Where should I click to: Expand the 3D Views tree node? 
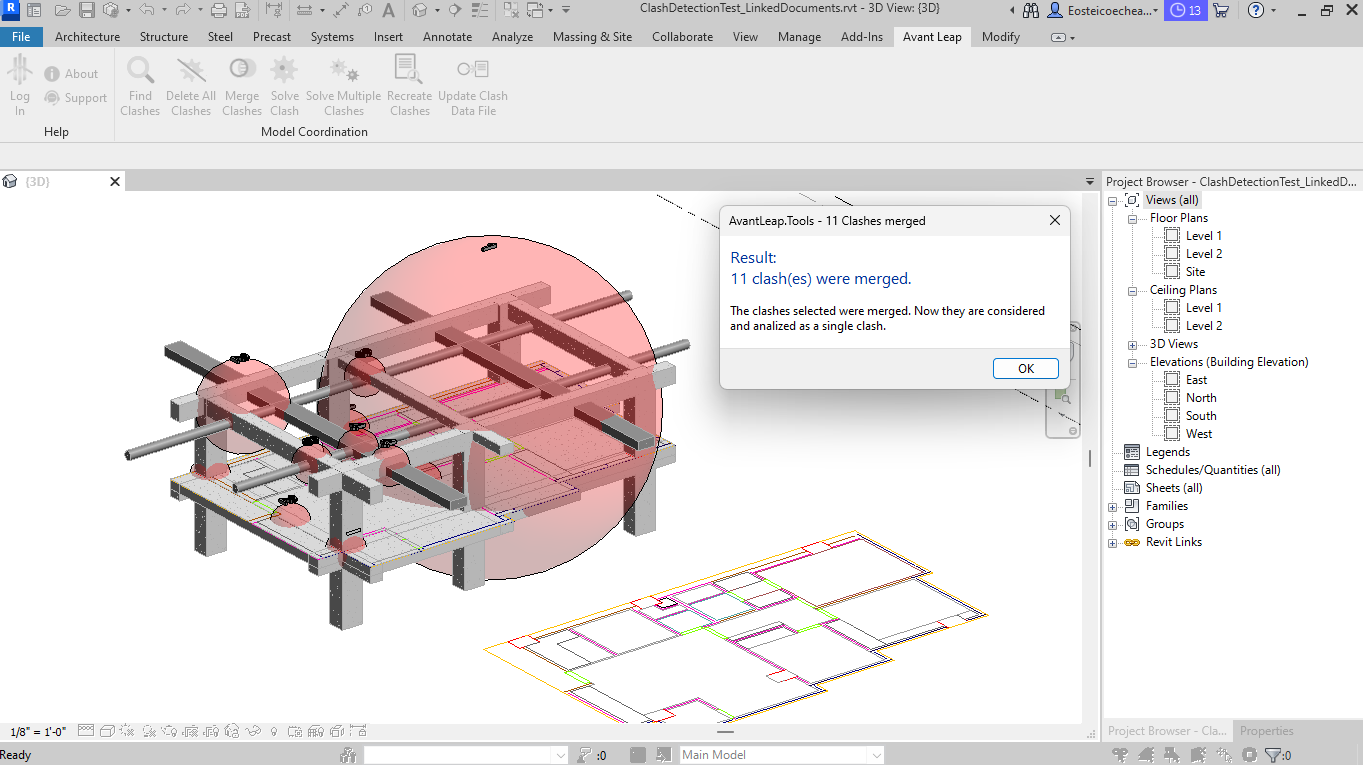point(1132,344)
